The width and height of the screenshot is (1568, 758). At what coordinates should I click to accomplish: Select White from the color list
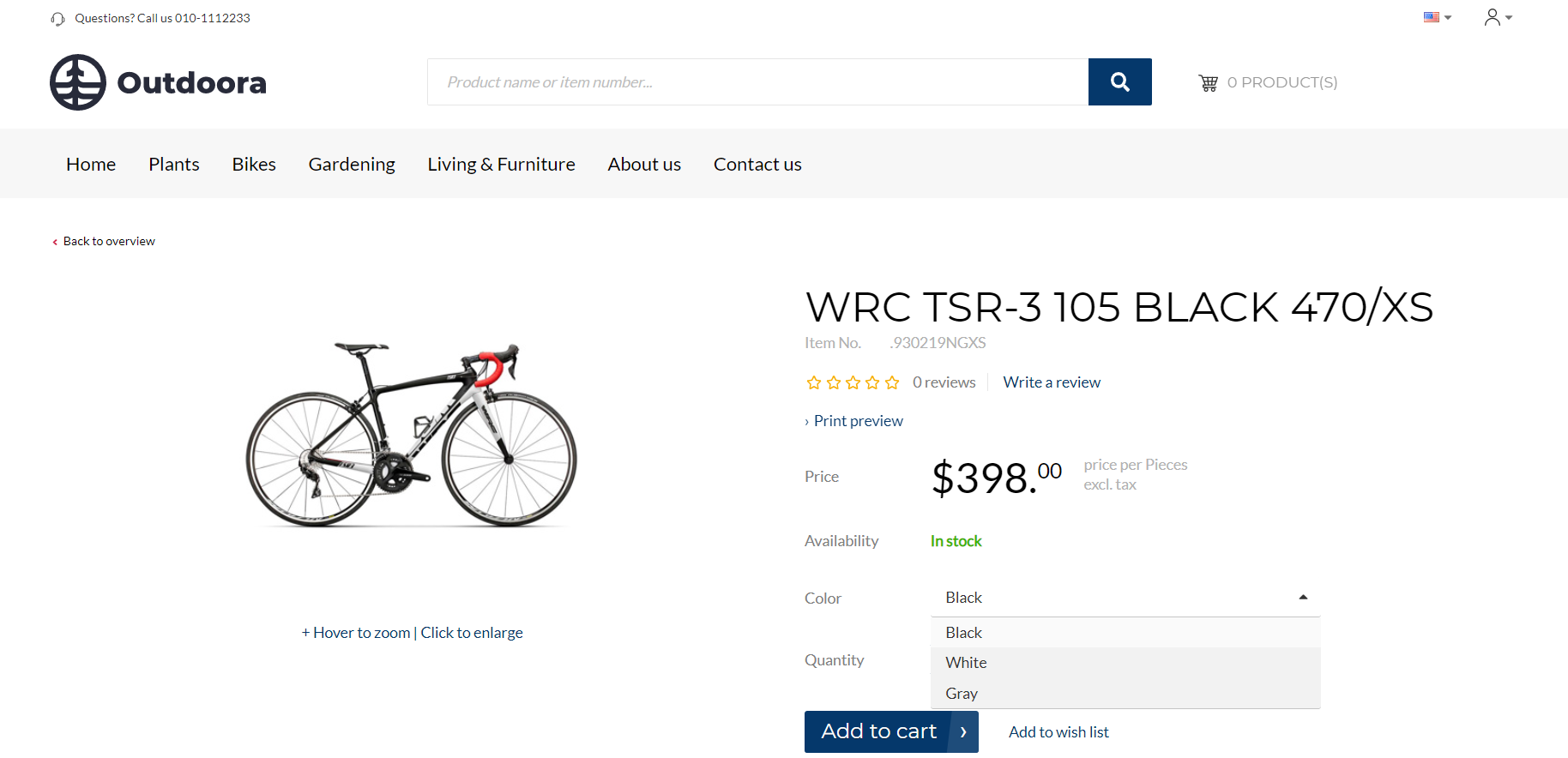(x=966, y=663)
